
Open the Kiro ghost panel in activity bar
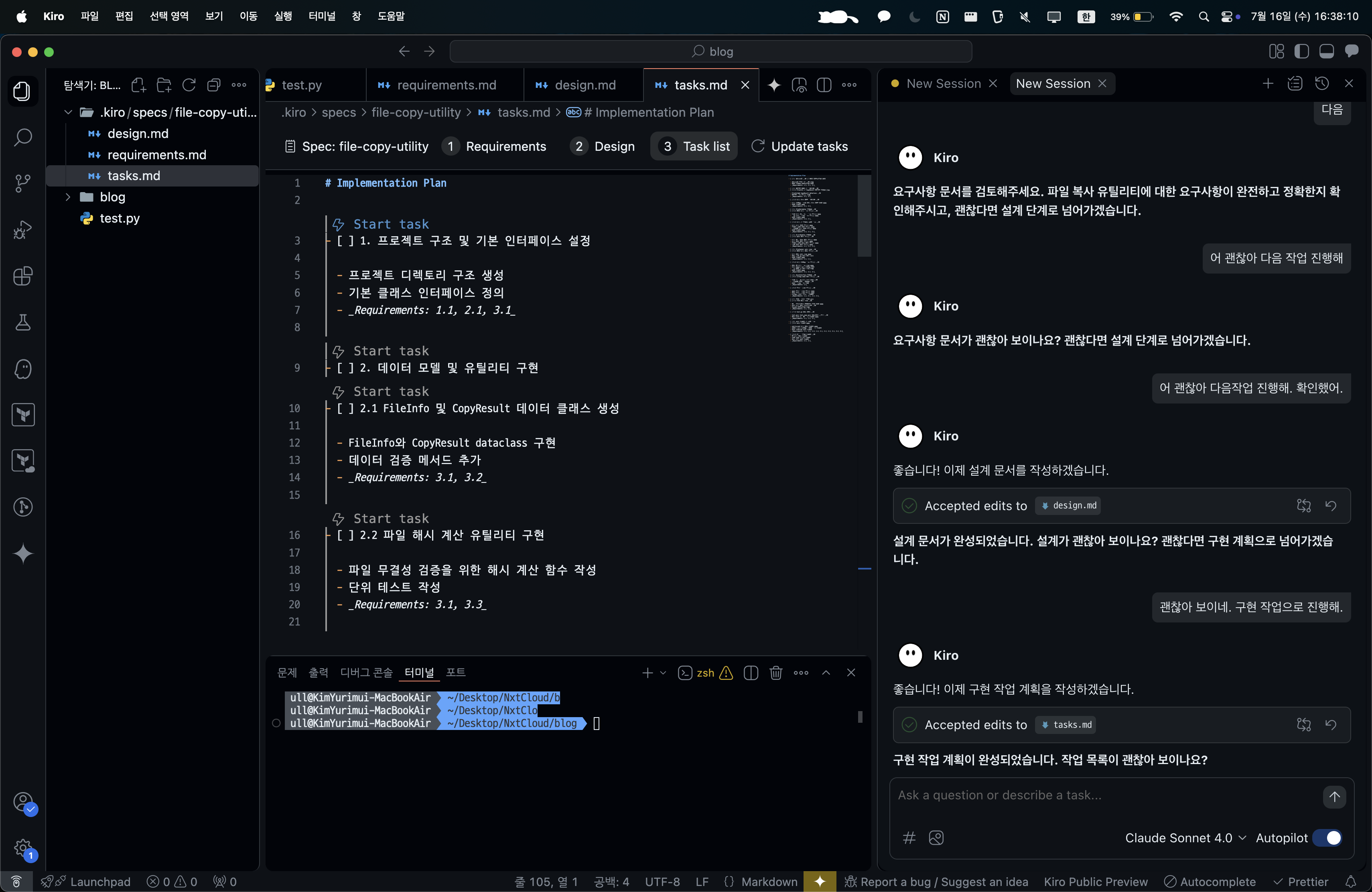point(23,369)
